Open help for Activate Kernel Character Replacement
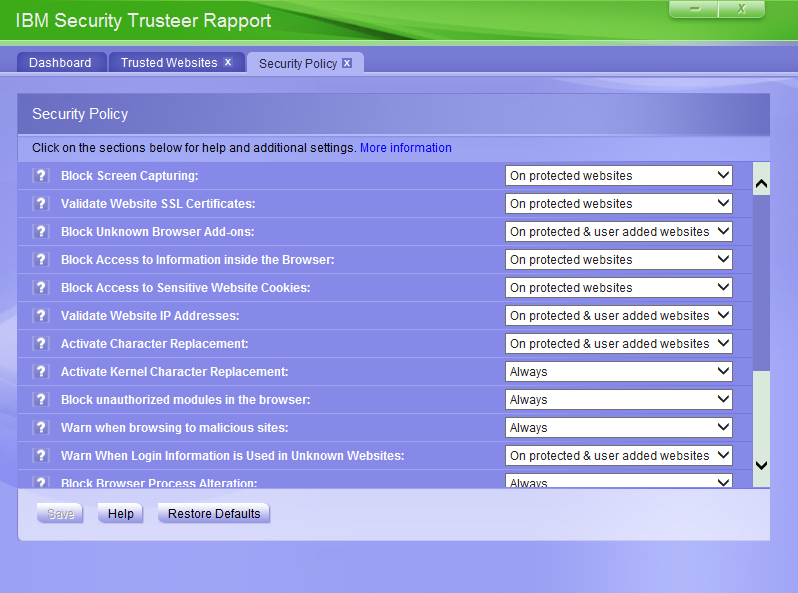Viewport: 798px width, 593px height. pos(41,372)
